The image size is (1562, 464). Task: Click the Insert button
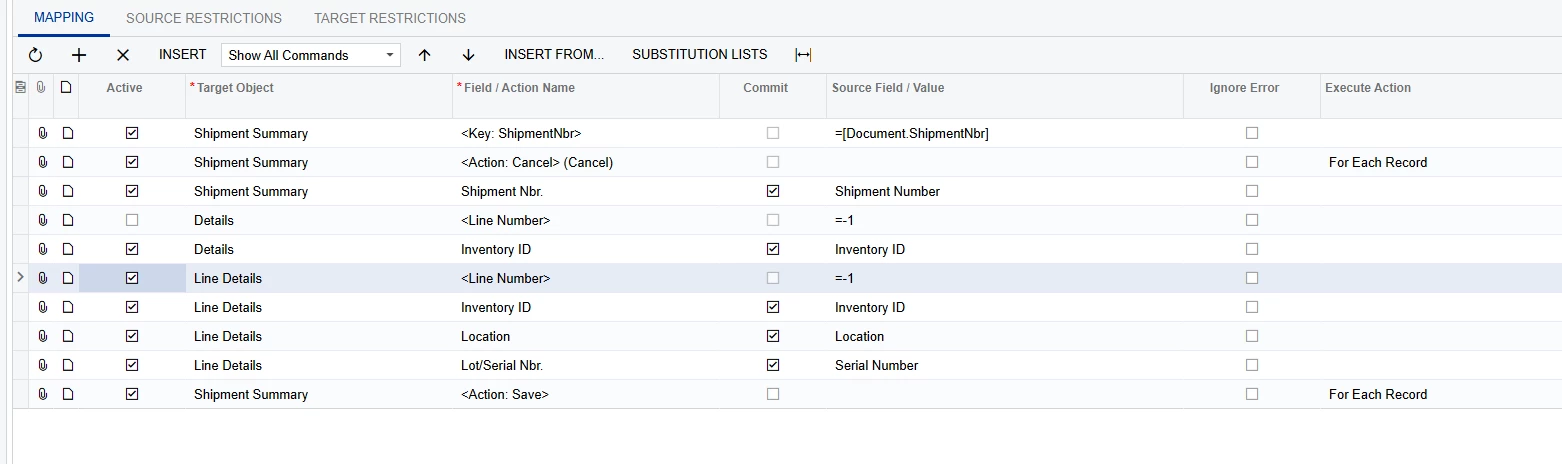[x=183, y=54]
